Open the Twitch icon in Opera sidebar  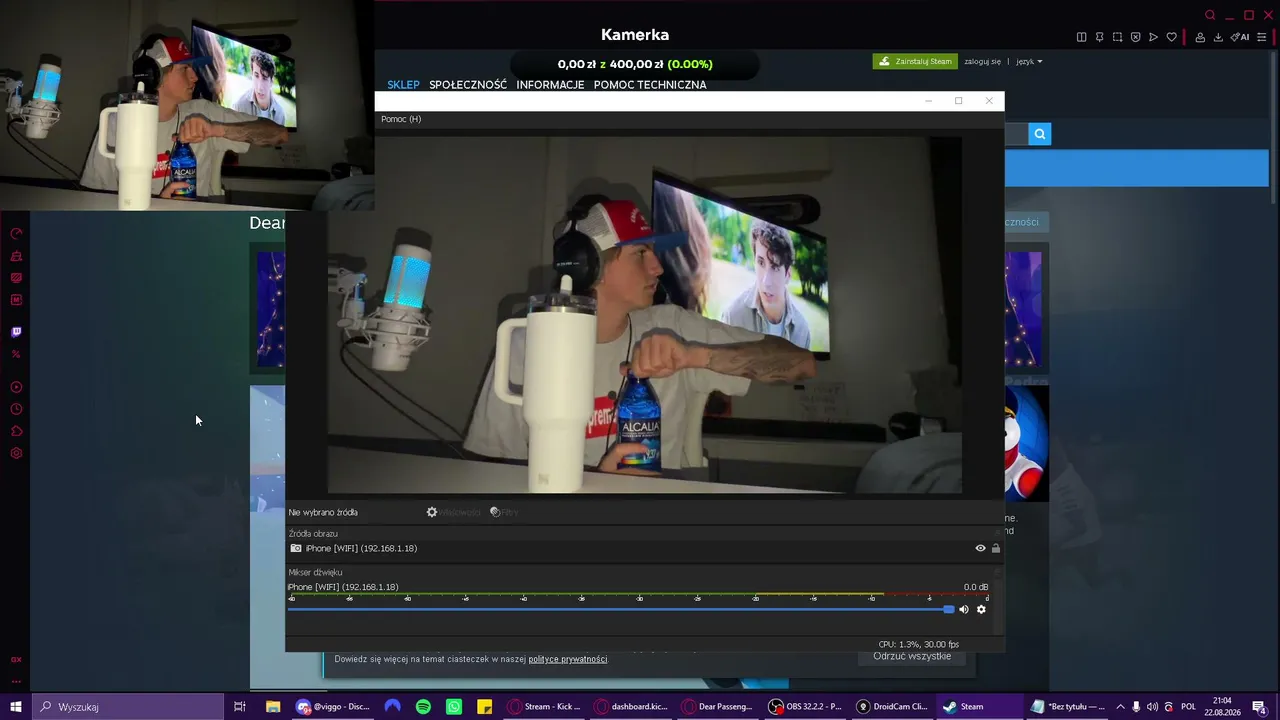pos(16,332)
